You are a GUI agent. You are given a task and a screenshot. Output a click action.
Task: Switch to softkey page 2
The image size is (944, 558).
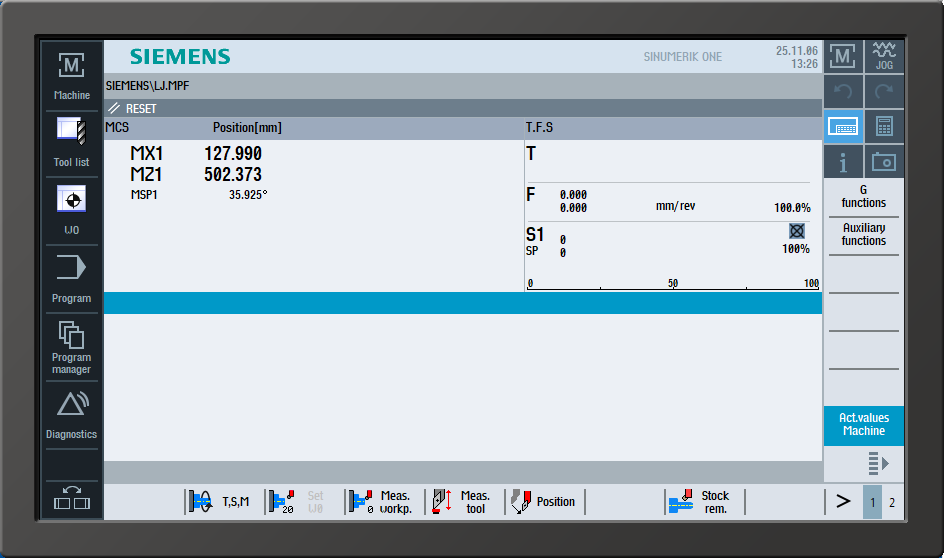[892, 502]
